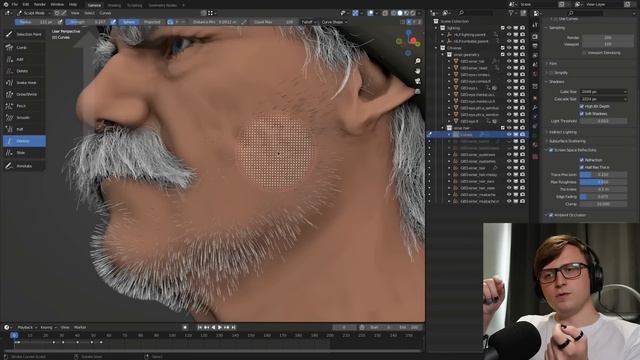Click the Blender logo icon
Viewport: 640px width, 360px height.
(x=6, y=4)
